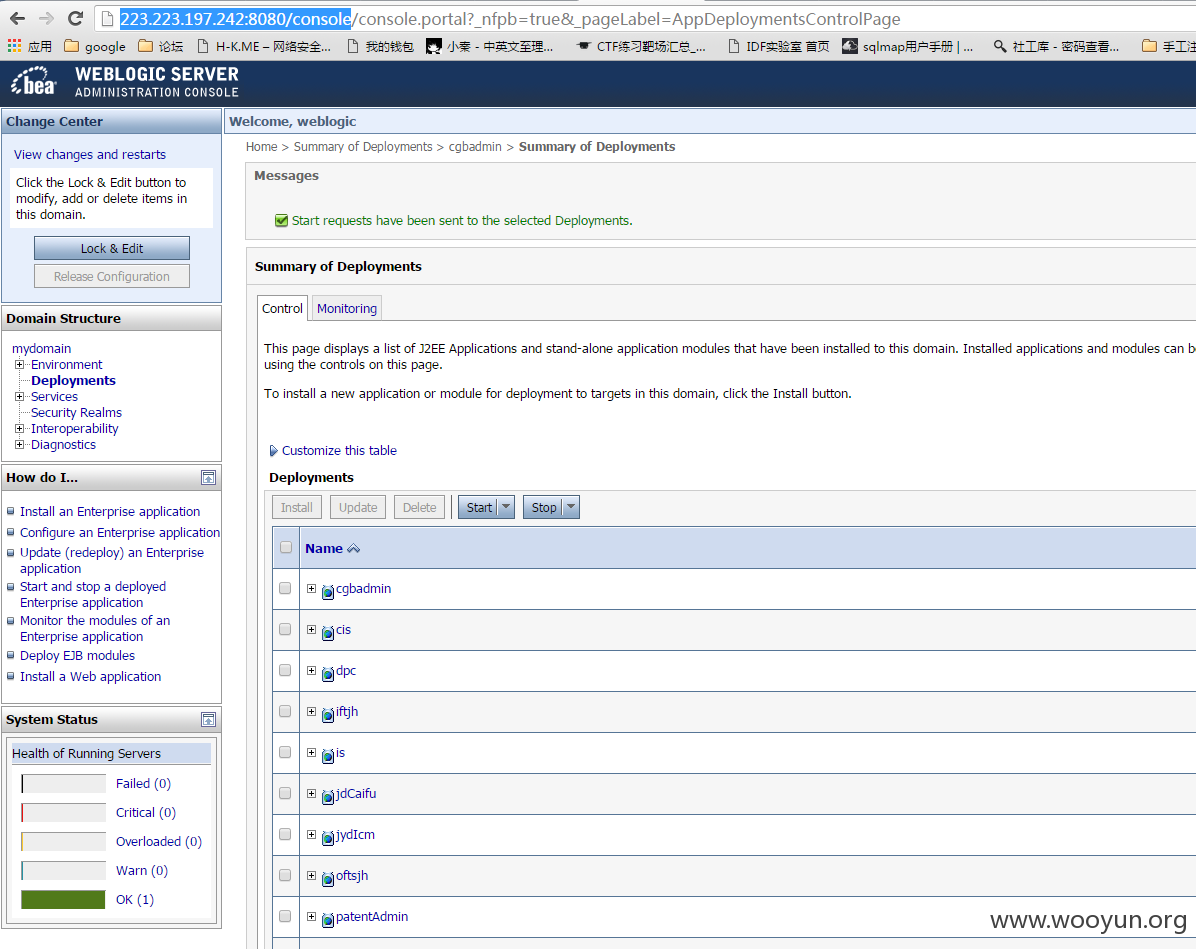This screenshot has height=949, width=1196.
Task: Click the green success checkmark icon
Action: [281, 220]
